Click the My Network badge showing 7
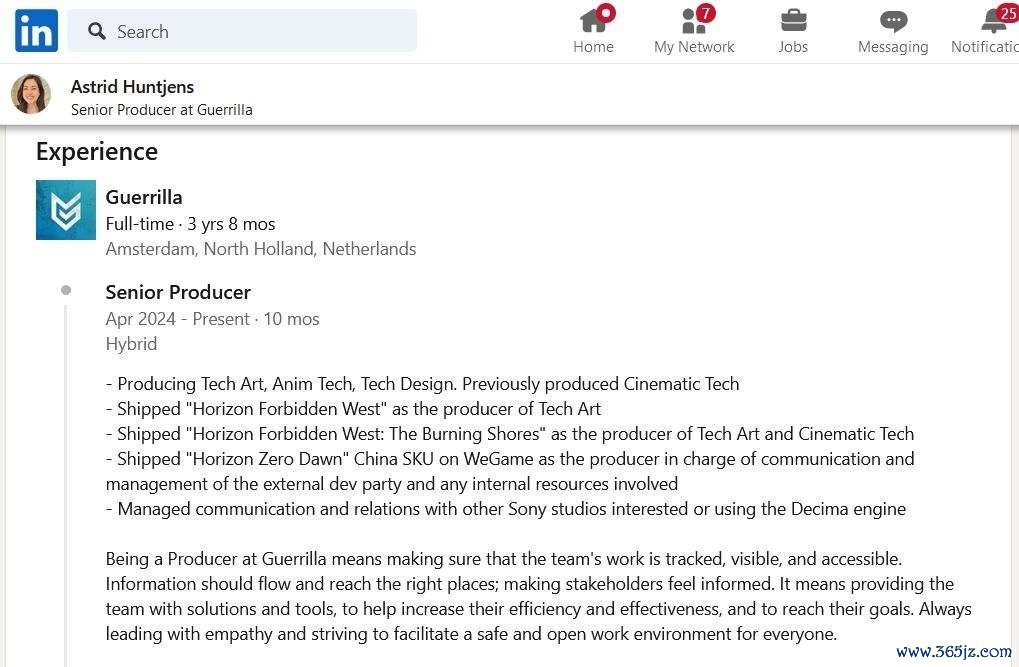The width and height of the screenshot is (1019, 667). tap(705, 12)
